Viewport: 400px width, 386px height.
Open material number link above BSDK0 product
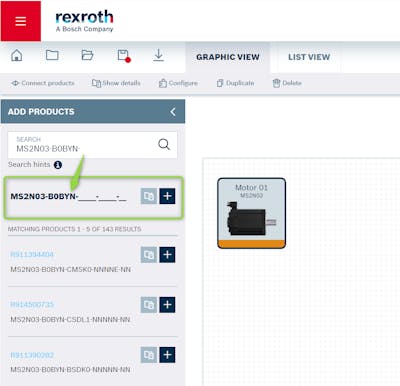32,355
